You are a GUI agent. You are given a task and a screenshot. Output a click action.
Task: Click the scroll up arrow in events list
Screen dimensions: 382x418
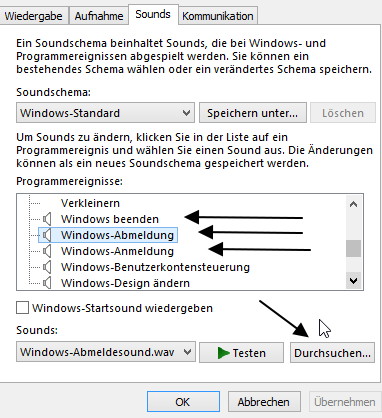pyautogui.click(x=353, y=204)
